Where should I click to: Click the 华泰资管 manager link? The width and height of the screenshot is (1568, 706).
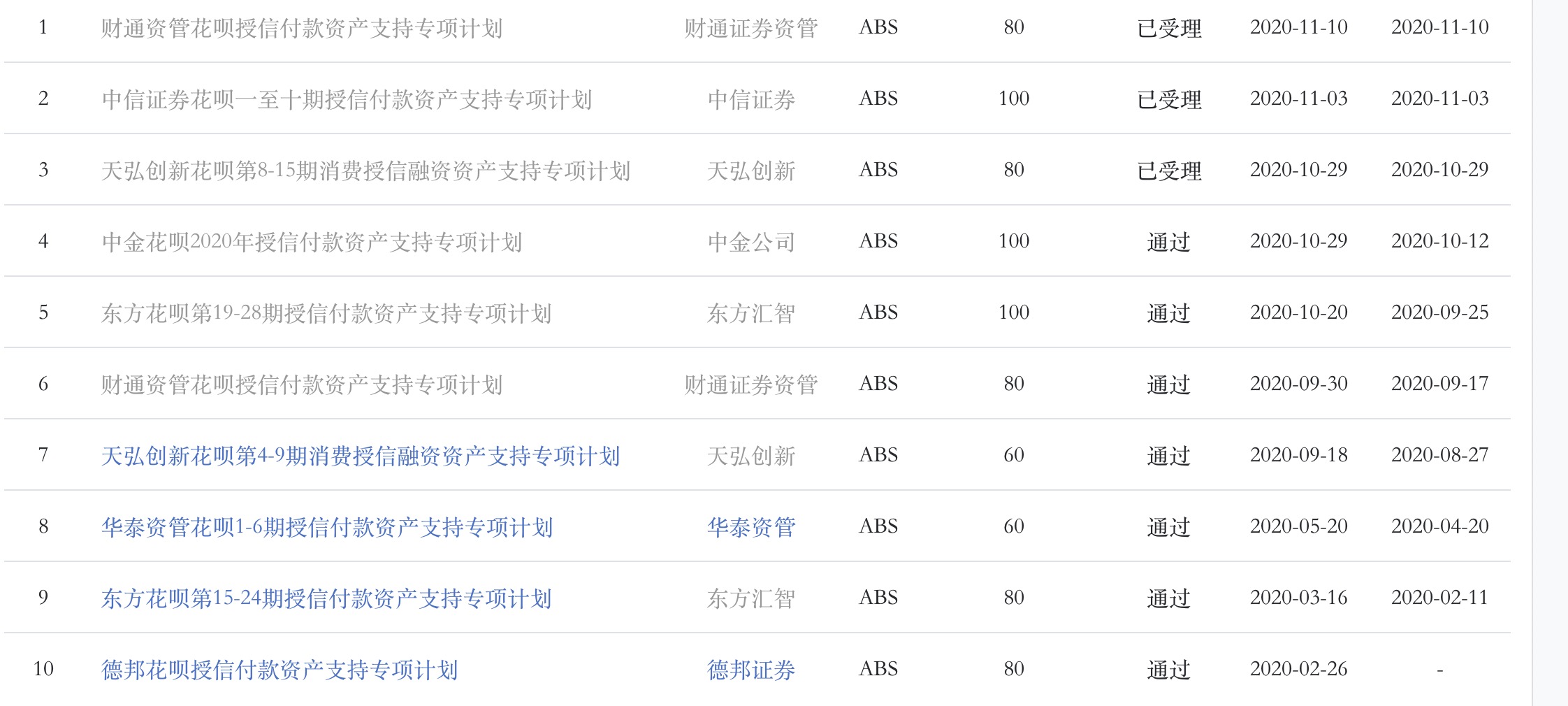tap(751, 527)
